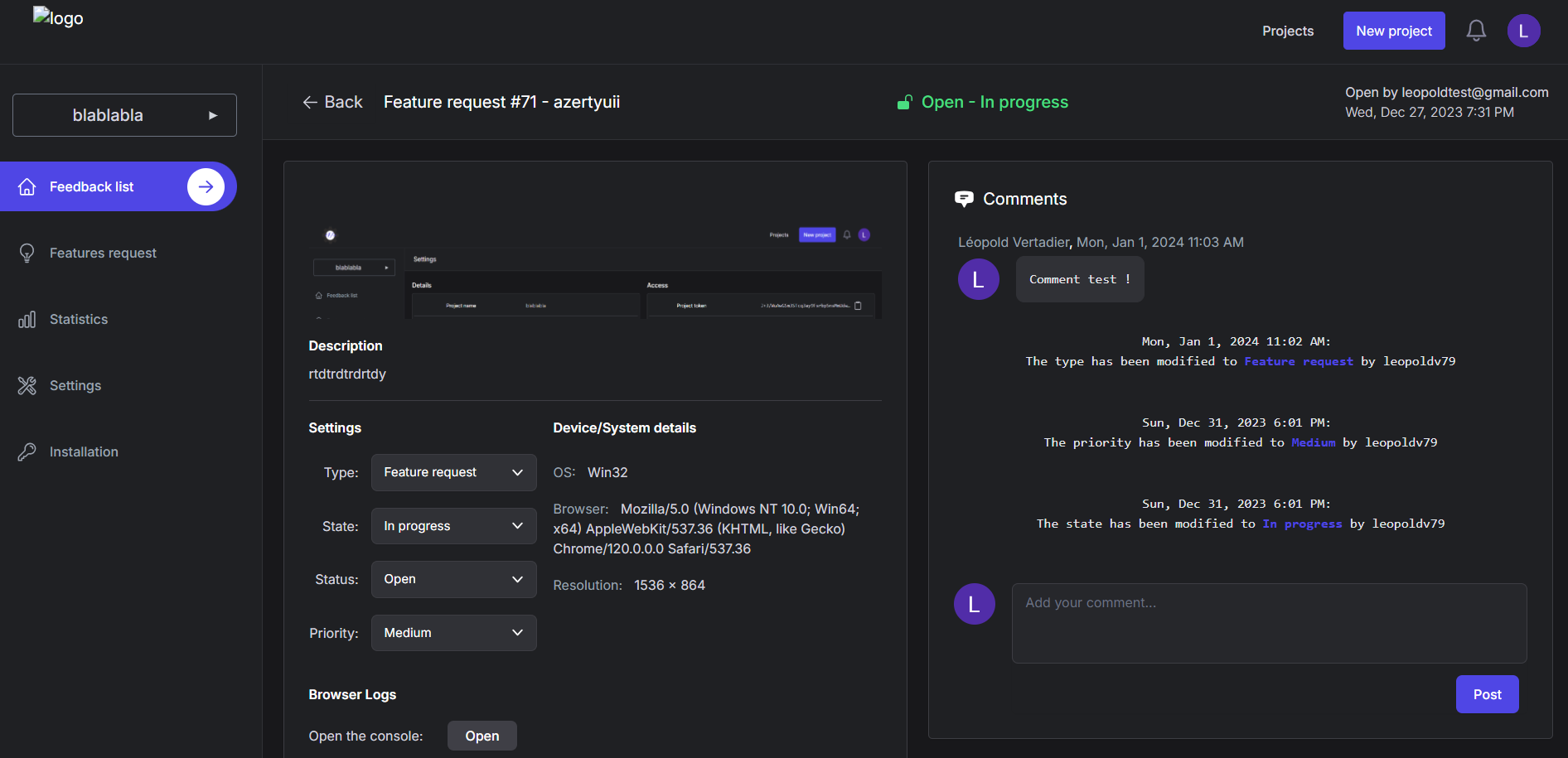Open the State dropdown showing In progress
Viewport: 1568px width, 758px height.
(x=453, y=526)
